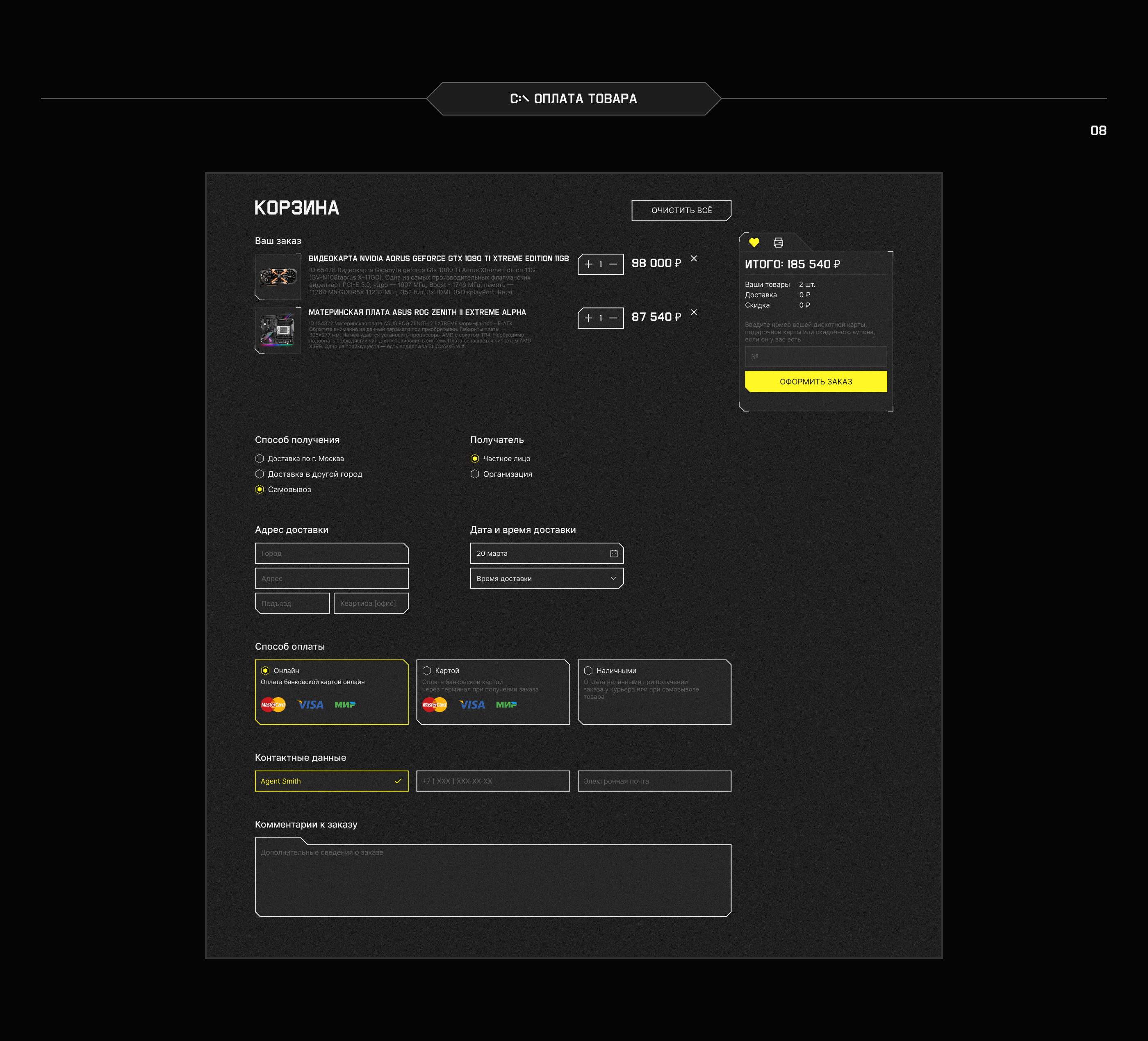
Task: Click the Город address input field
Action: (x=331, y=553)
